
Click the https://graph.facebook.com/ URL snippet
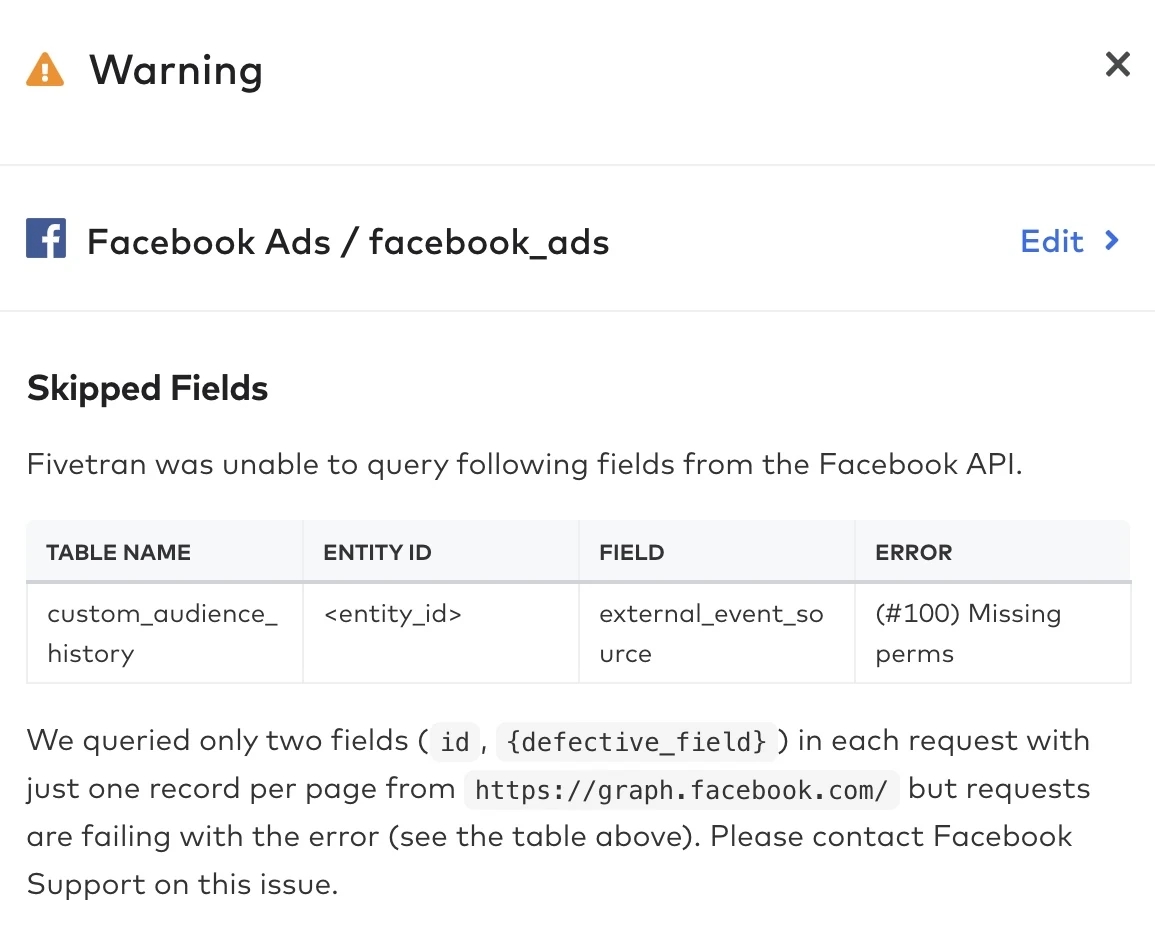pyautogui.click(x=682, y=790)
